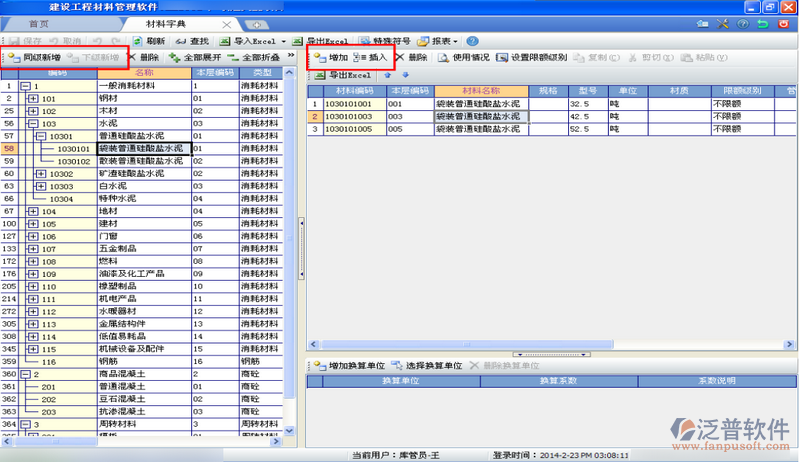This screenshot has width=800, height=462.
Task: Click the 刷新 refresh toolbar button
Action: [x=148, y=41]
